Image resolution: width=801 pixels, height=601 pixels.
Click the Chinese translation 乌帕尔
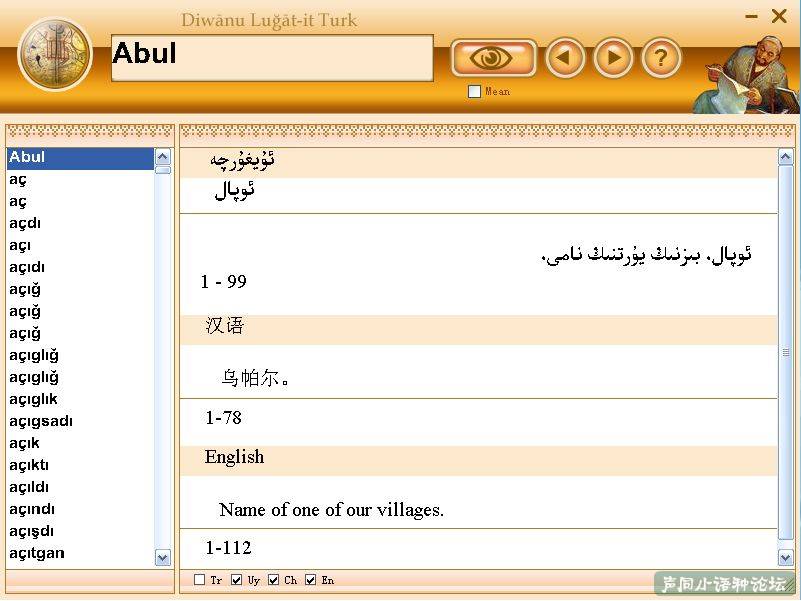pyautogui.click(x=255, y=378)
